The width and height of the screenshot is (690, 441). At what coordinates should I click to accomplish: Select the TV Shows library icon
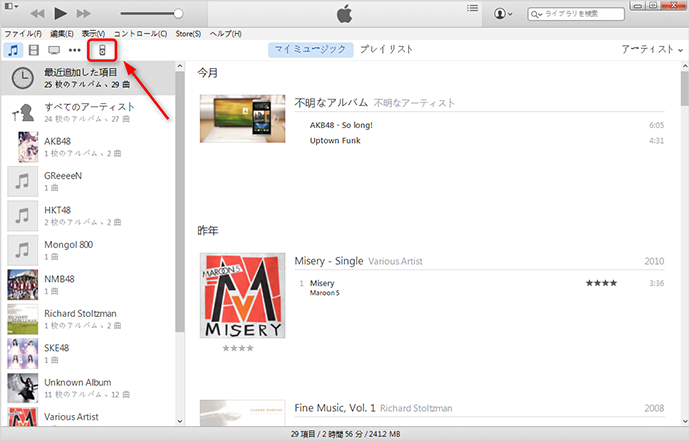(54, 50)
